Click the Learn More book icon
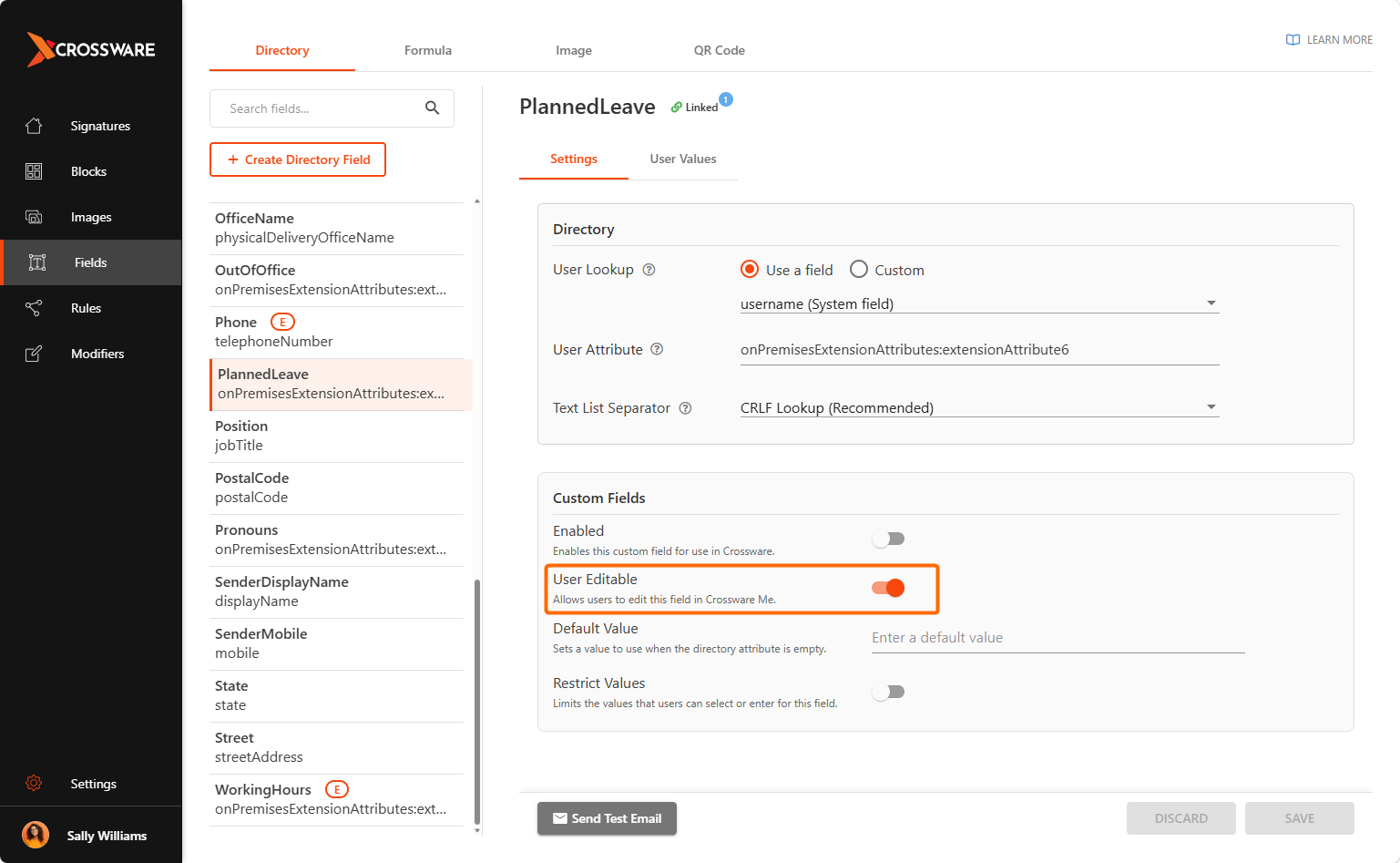 (1293, 40)
